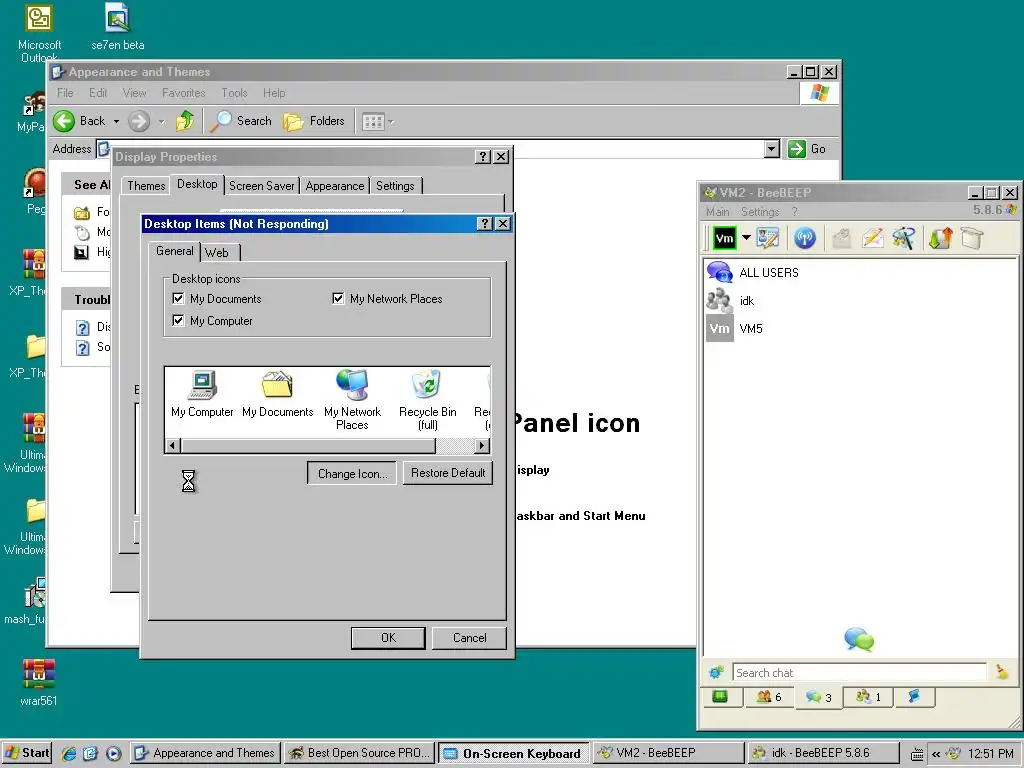Switch to the chats tab showing 3
1024x768 pixels.
[x=818, y=697]
